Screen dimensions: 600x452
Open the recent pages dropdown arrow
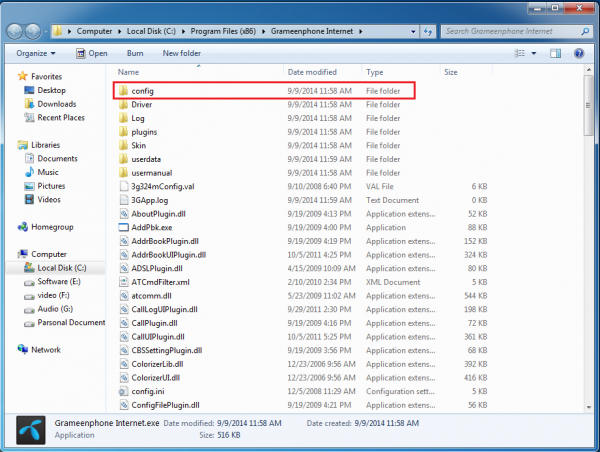pos(46,31)
